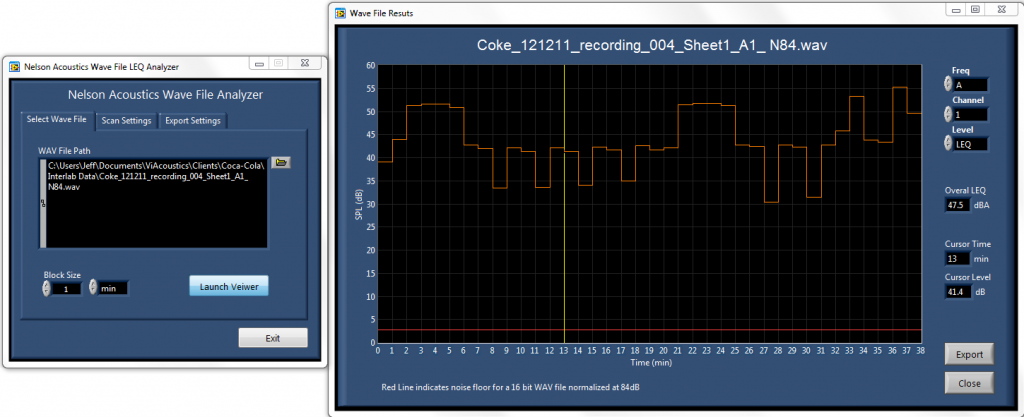The height and width of the screenshot is (417, 1024).
Task: Open the Export Settings tab
Action: 193,121
